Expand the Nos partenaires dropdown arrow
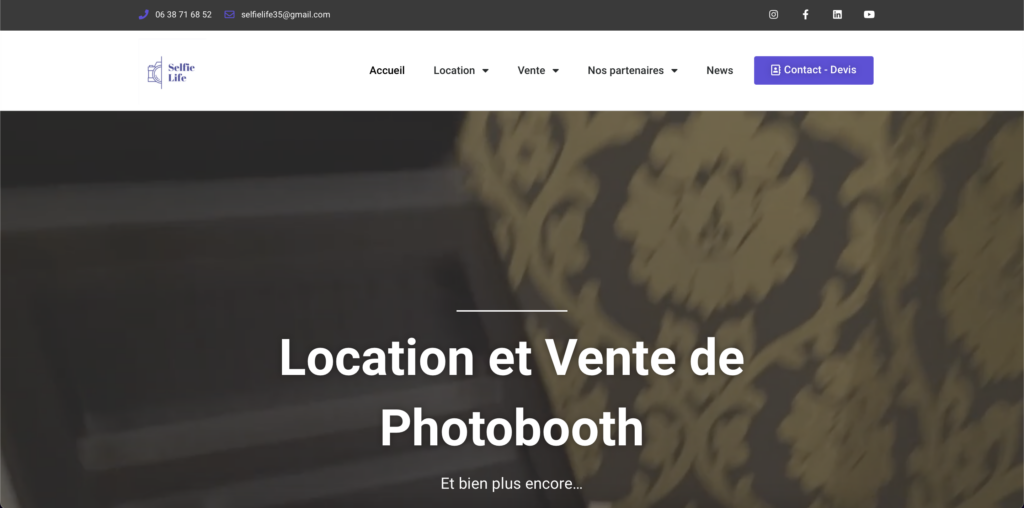The width and height of the screenshot is (1024, 508). (x=675, y=71)
